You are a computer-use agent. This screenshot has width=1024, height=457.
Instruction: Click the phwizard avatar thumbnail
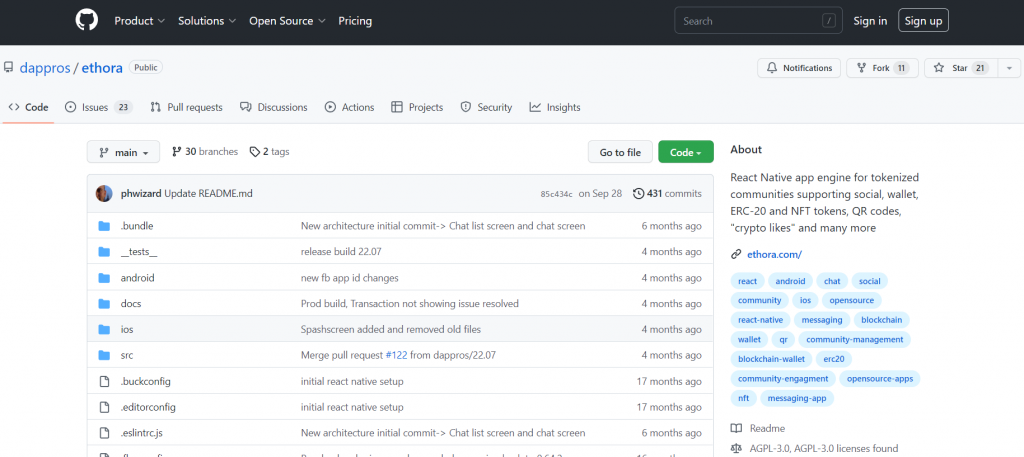pos(104,193)
